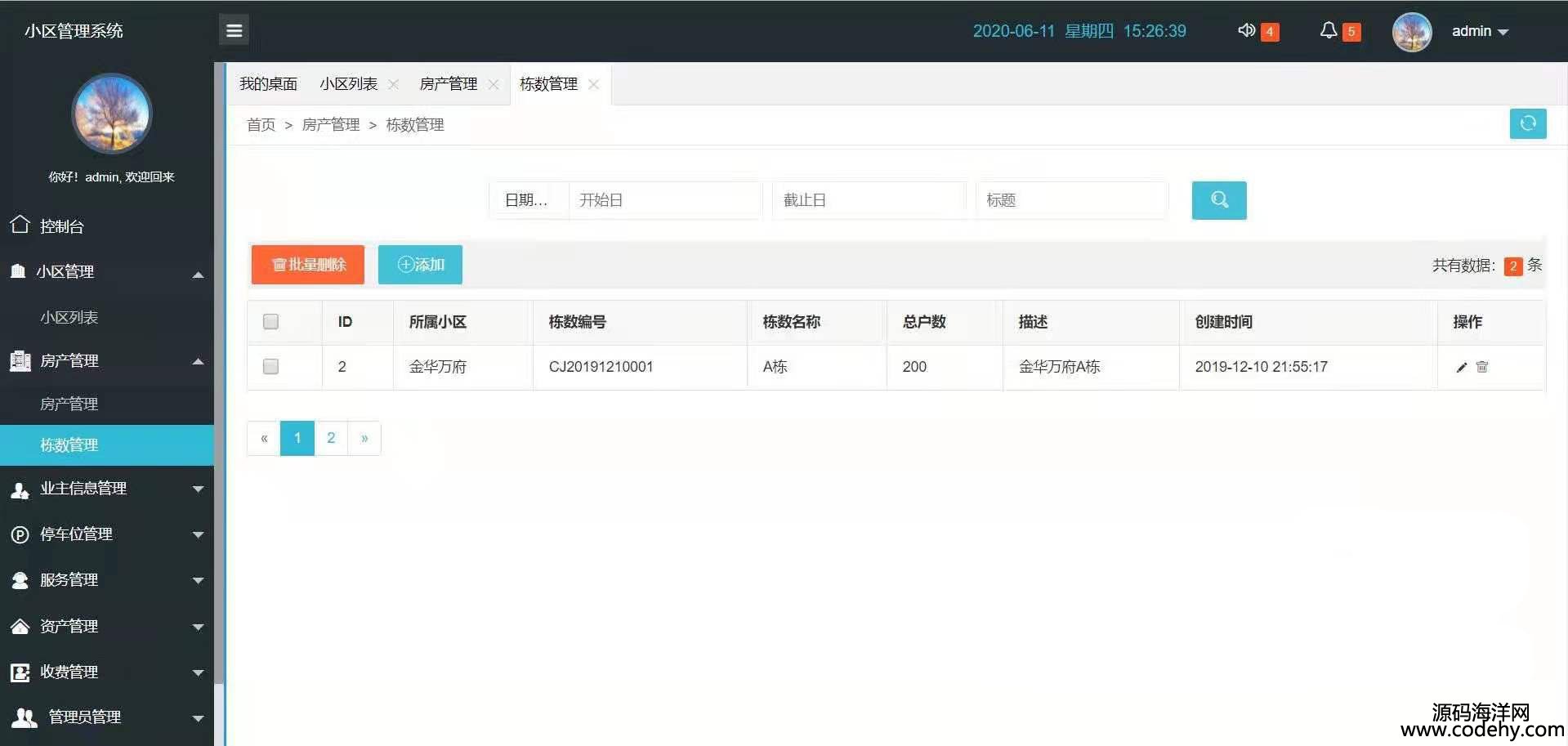The image size is (1568, 746).
Task: Collapse the 小区管理 menu arrow
Action: (198, 275)
